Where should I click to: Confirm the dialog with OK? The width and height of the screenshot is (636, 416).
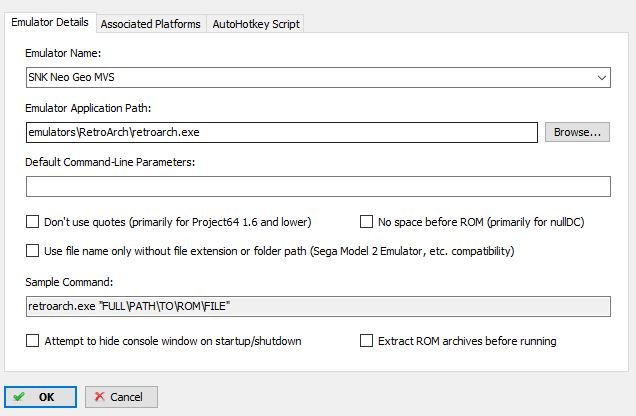click(x=40, y=397)
